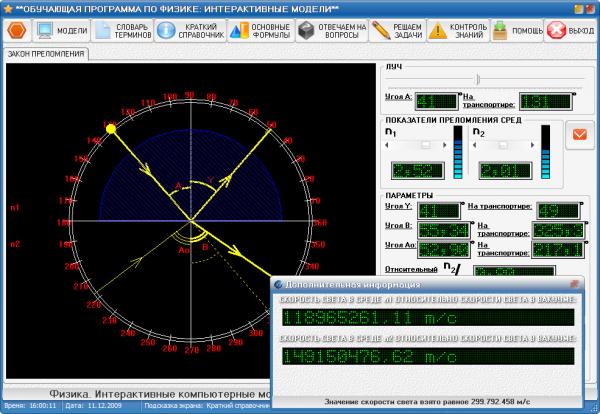Viewport: 600px width, 414px height.
Task: Click the red angle A marker
Action: 178,186
